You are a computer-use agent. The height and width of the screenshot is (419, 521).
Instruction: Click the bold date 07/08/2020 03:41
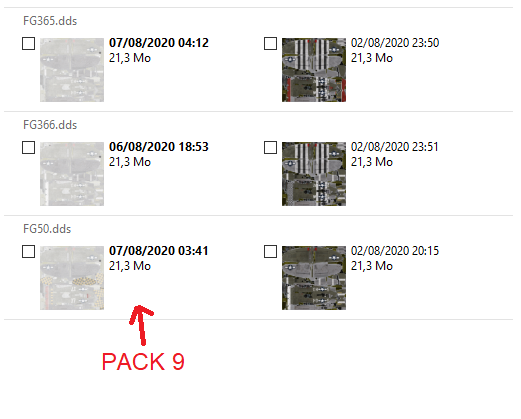point(159,251)
